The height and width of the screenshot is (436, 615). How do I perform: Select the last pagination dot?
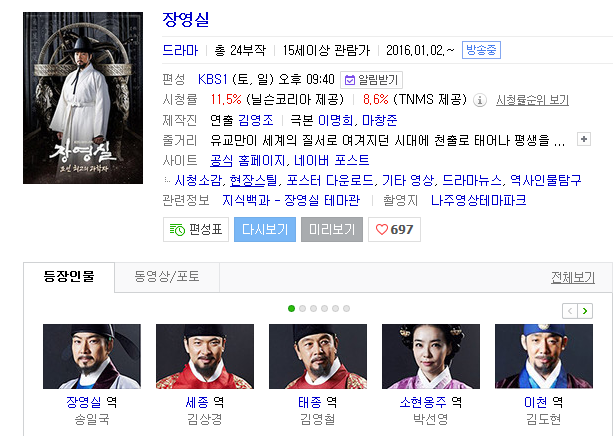346,309
